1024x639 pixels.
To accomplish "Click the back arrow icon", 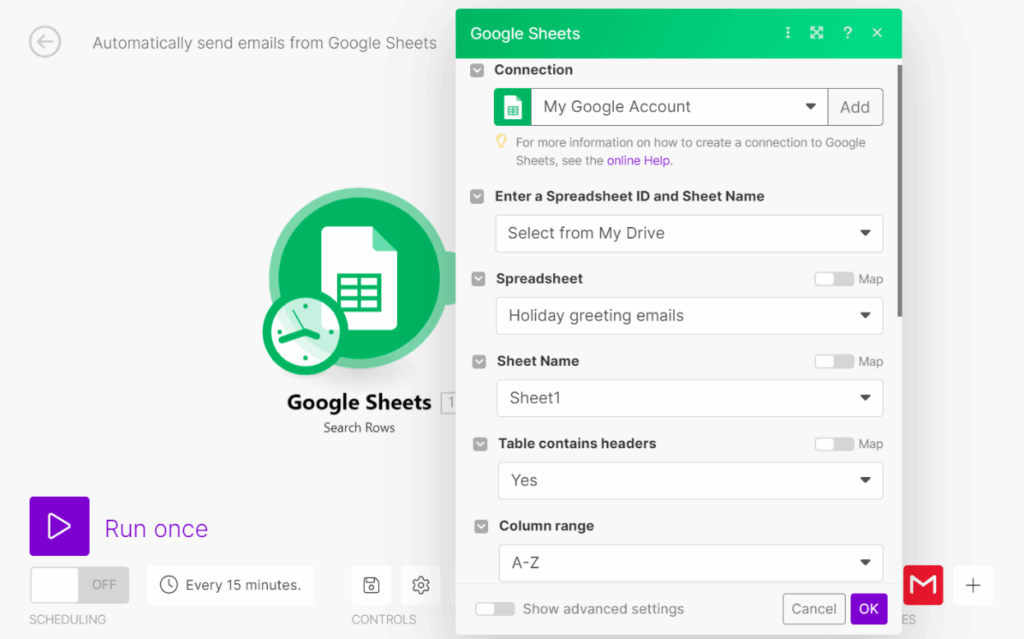I will tap(45, 42).
